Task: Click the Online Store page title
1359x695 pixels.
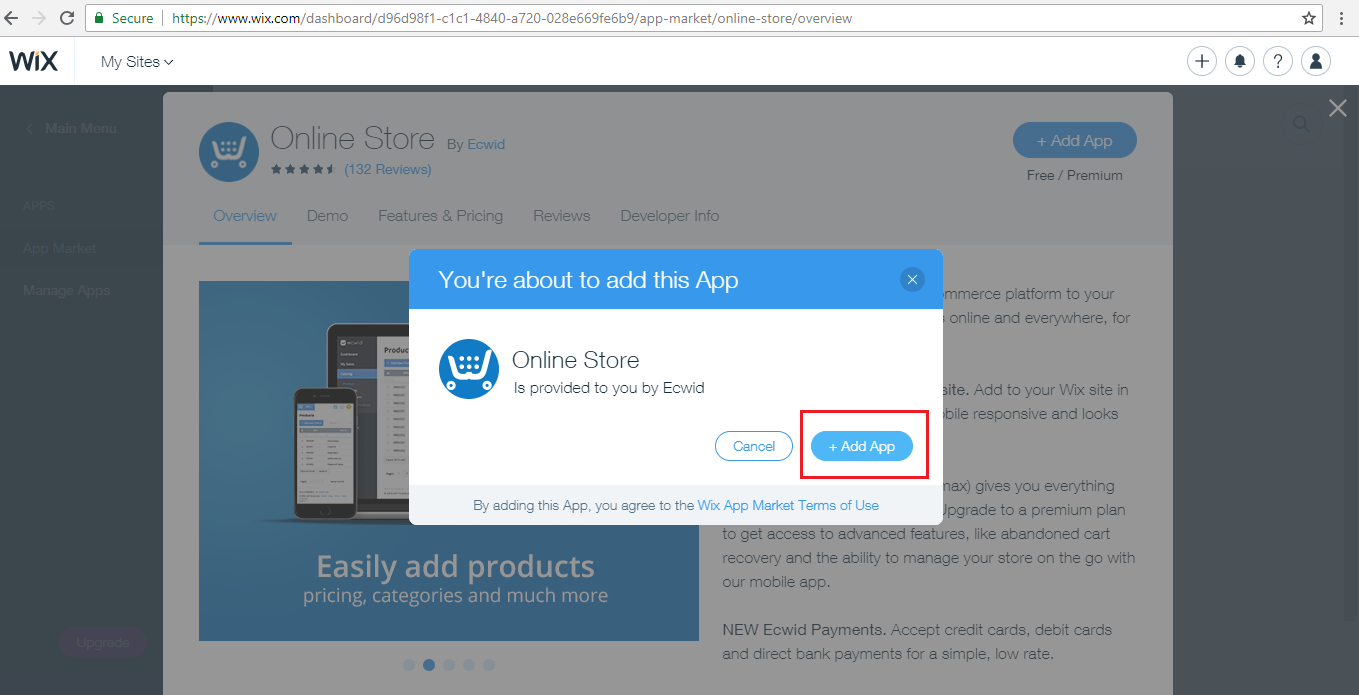Action: coord(353,138)
